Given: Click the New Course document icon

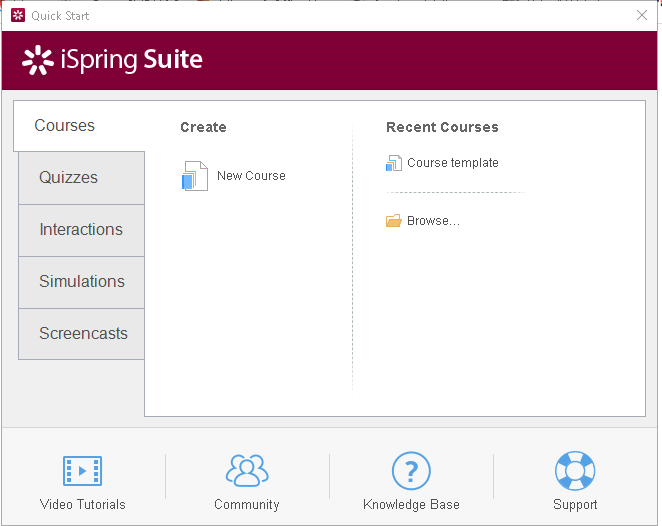Looking at the screenshot, I should pyautogui.click(x=195, y=176).
